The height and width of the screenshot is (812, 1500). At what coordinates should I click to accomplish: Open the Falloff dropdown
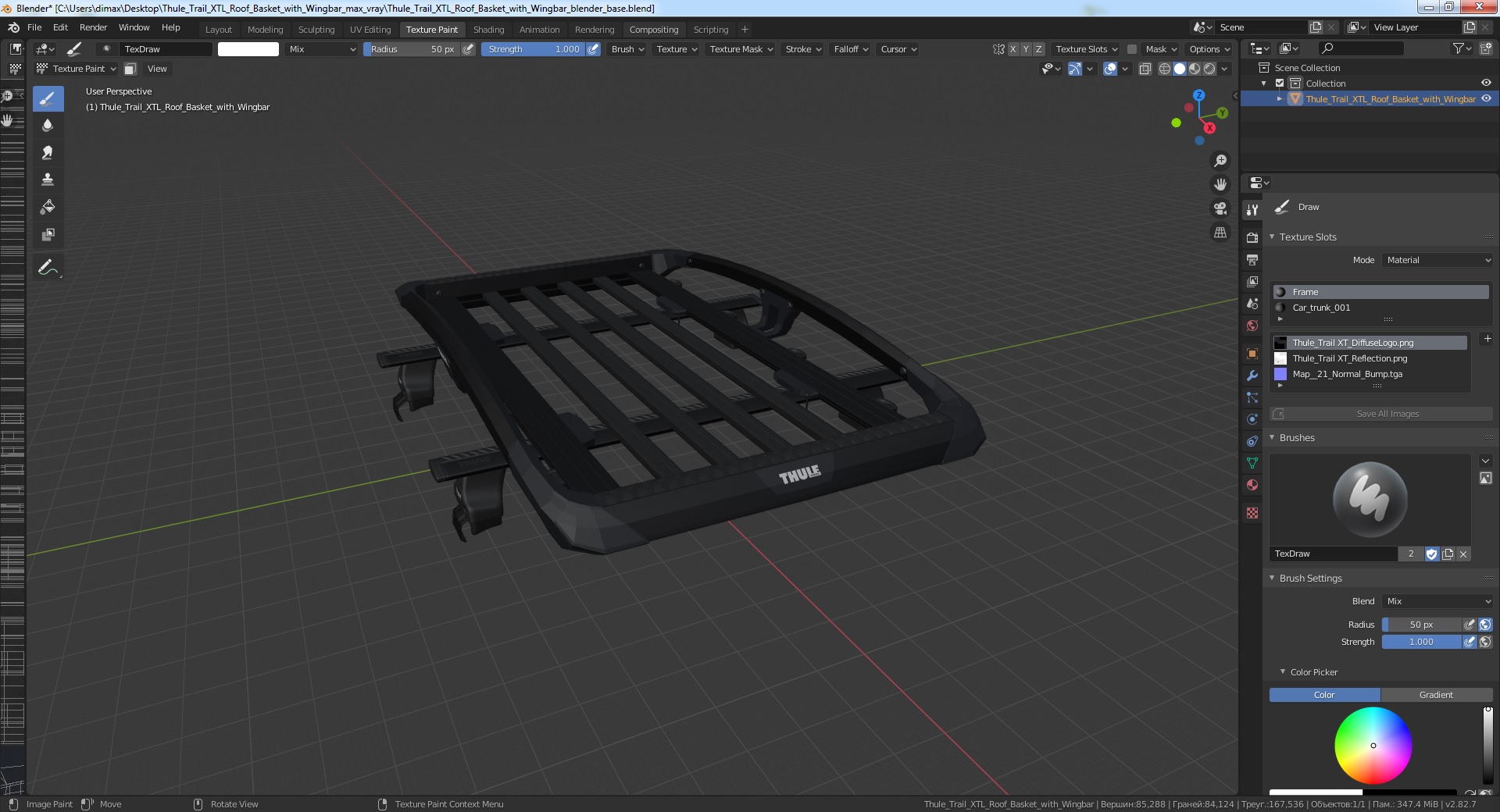pyautogui.click(x=851, y=49)
